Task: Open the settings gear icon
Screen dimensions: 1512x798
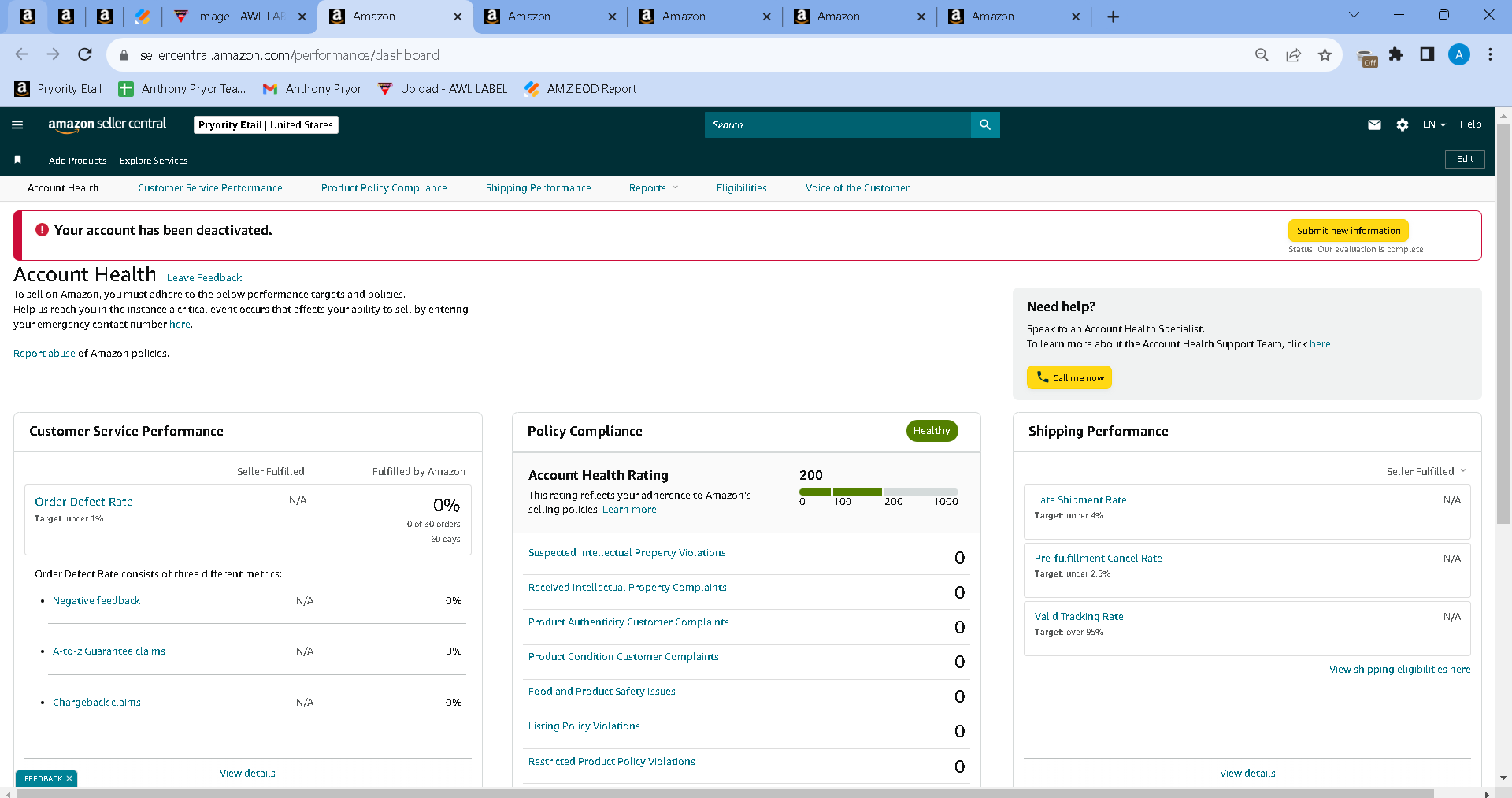Action: [x=1403, y=124]
